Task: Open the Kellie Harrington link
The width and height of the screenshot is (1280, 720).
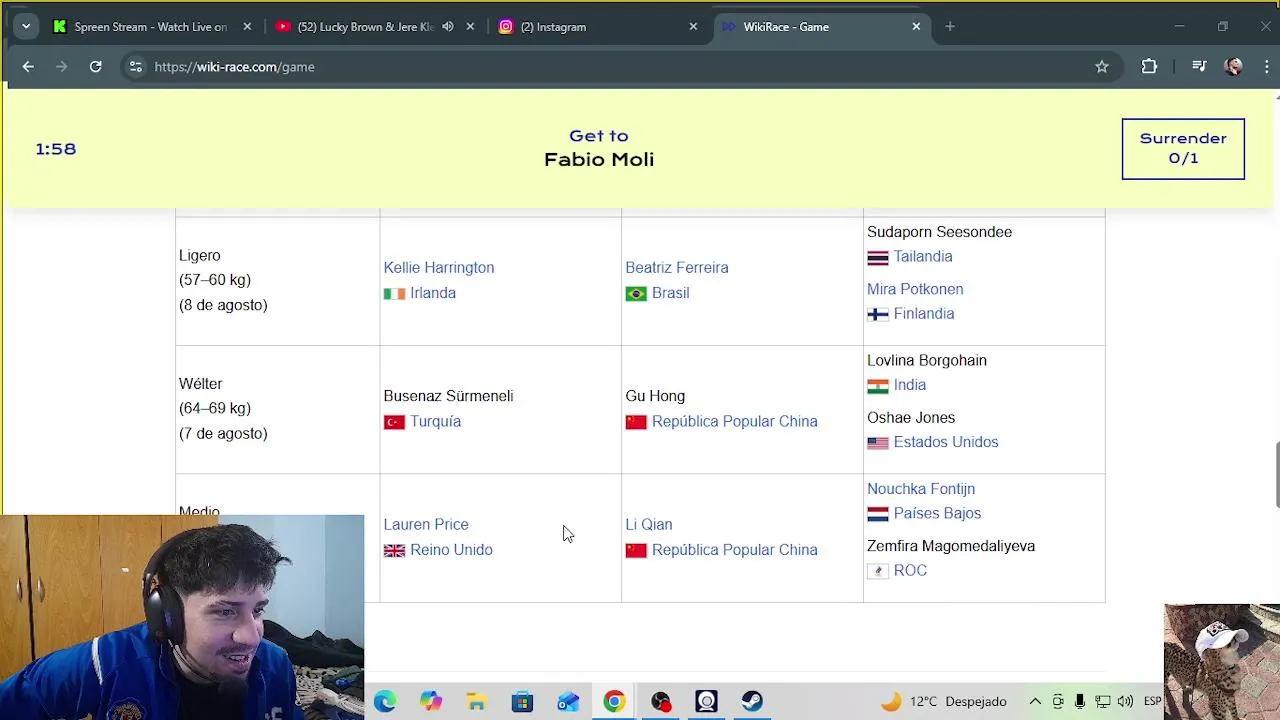Action: click(439, 268)
